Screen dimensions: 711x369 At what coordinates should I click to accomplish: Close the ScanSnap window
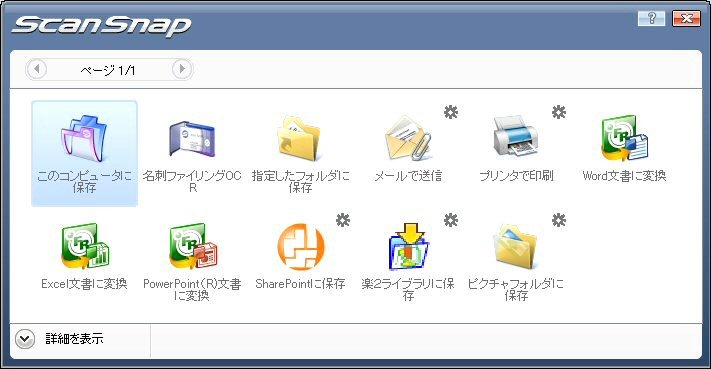(687, 18)
